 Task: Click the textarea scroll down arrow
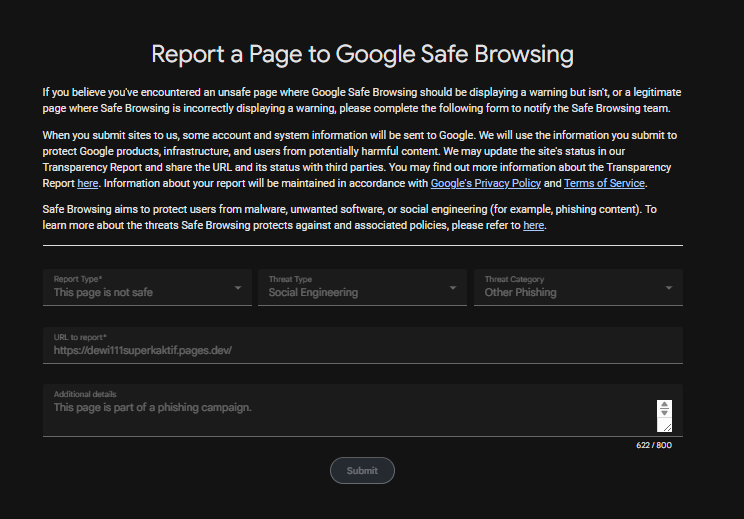click(x=664, y=412)
